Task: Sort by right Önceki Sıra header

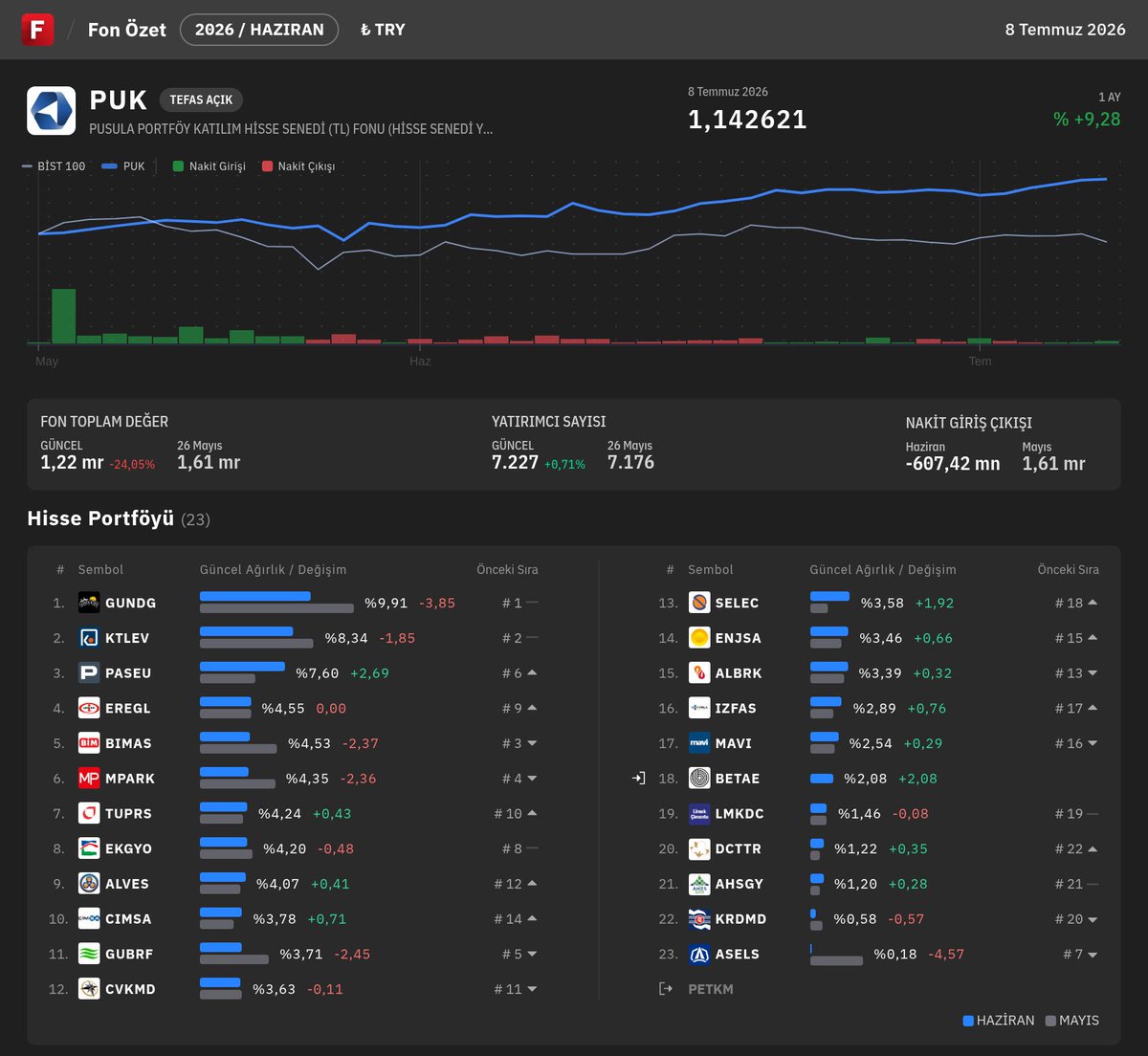Action: [x=1069, y=569]
